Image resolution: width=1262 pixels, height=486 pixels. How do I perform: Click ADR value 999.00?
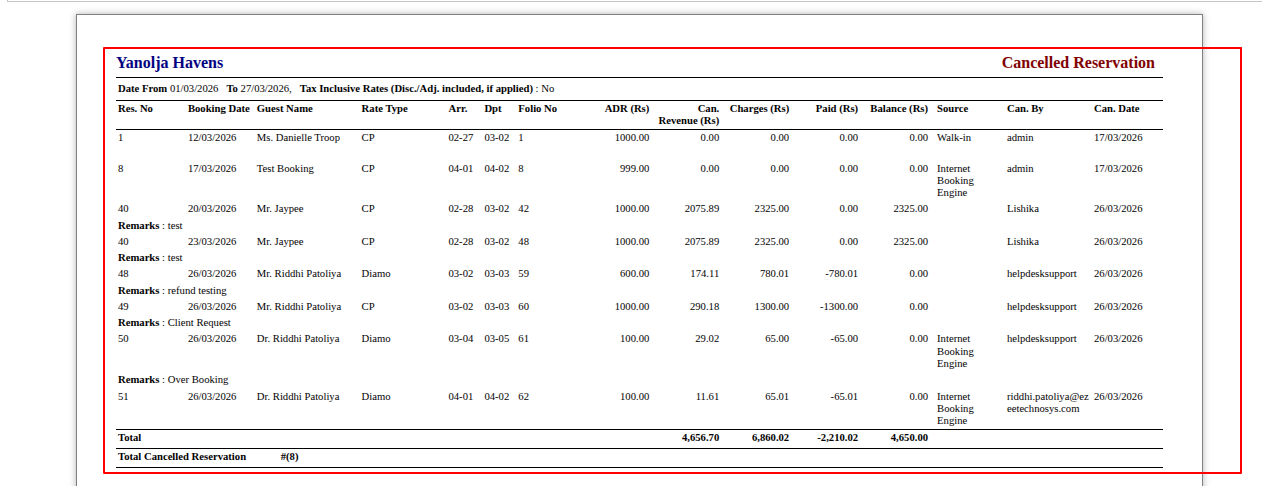(x=634, y=169)
